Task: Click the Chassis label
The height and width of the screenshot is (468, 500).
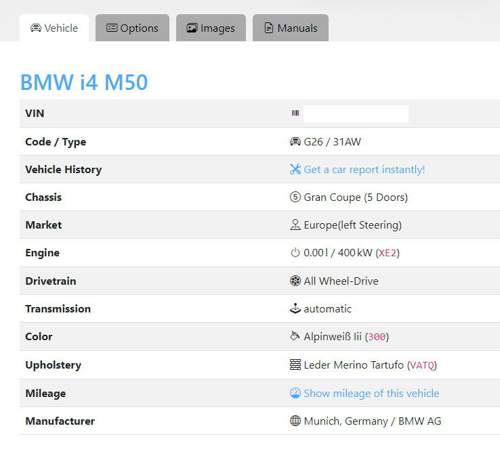Action: [x=43, y=197]
